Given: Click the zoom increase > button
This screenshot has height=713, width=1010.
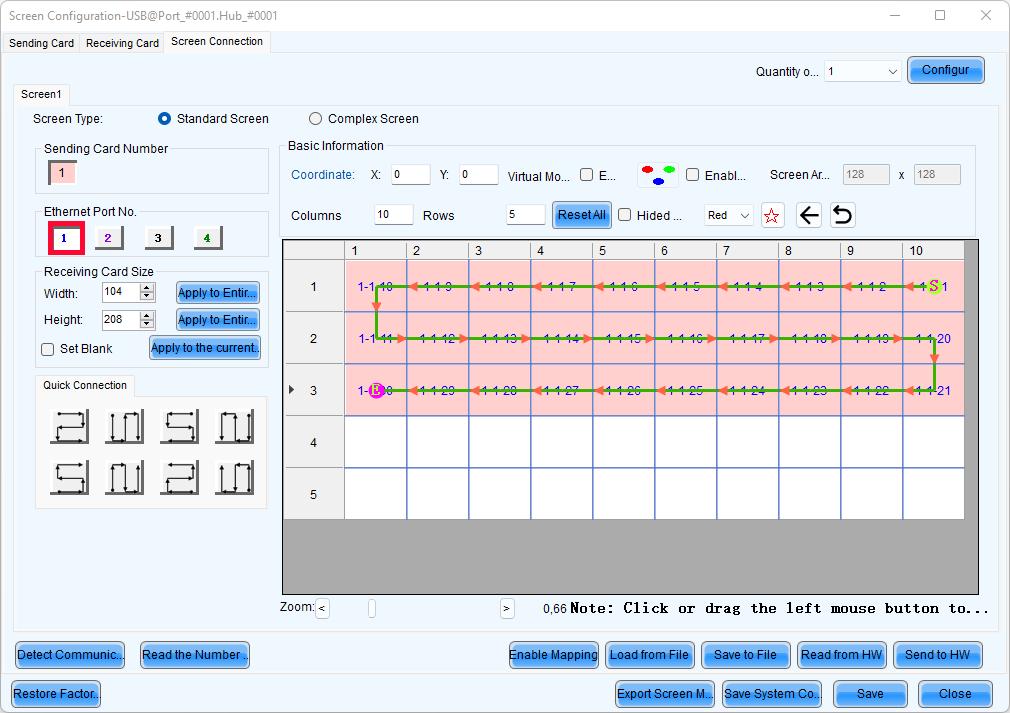Looking at the screenshot, I should [507, 608].
